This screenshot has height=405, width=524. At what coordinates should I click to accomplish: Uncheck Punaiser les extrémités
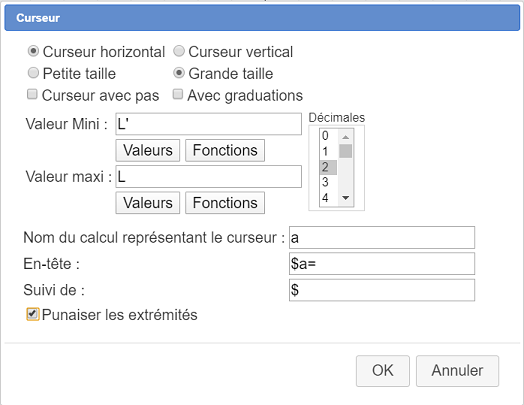point(33,314)
